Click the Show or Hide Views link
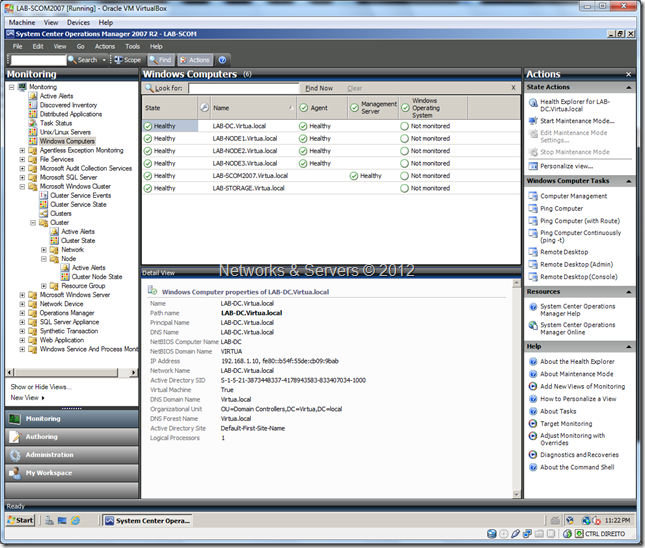This screenshot has width=645, height=548. [40, 386]
